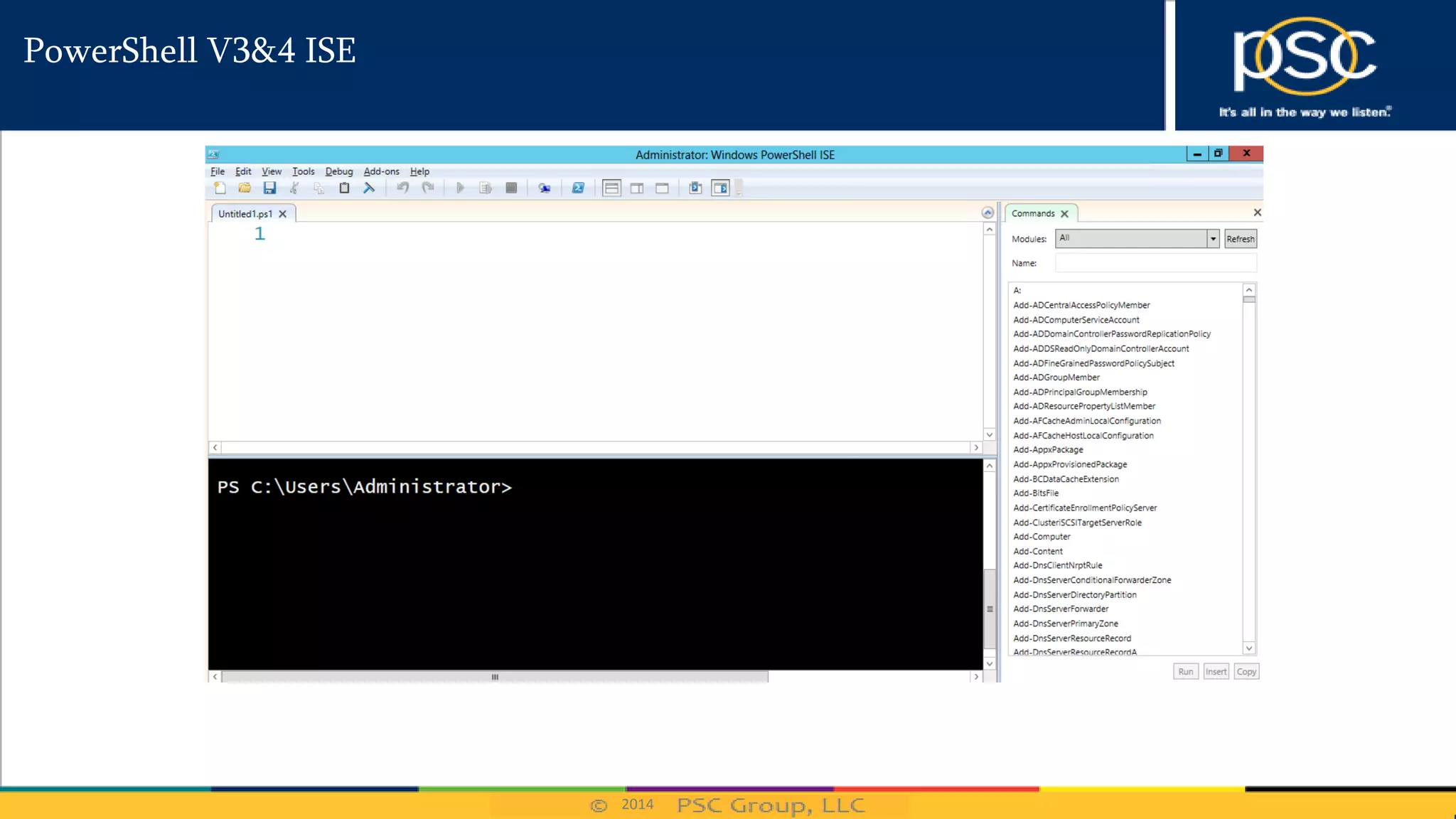Expand the Modules dropdown arrow
This screenshot has height=819, width=1456.
pyautogui.click(x=1213, y=239)
